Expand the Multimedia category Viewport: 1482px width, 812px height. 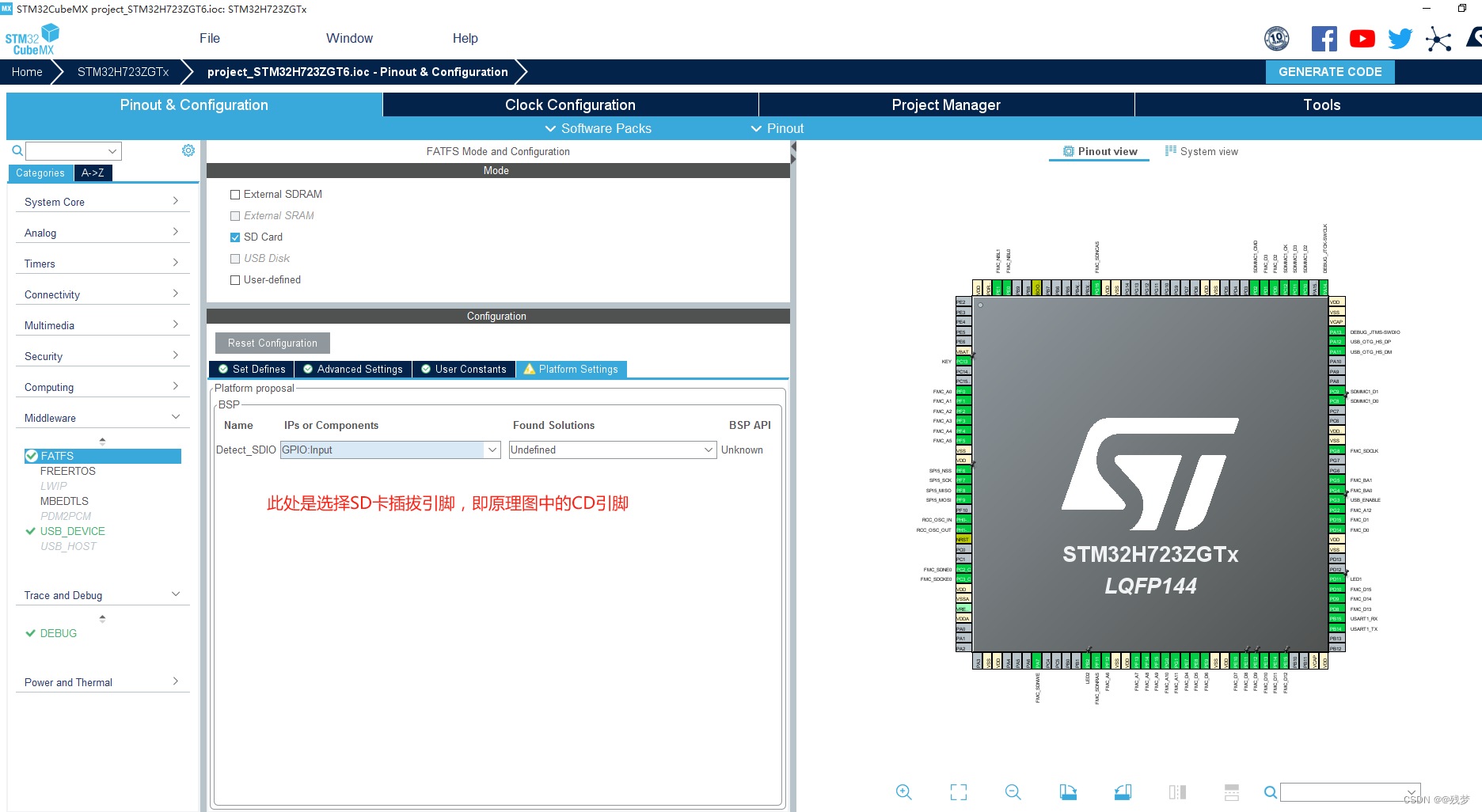tap(102, 325)
